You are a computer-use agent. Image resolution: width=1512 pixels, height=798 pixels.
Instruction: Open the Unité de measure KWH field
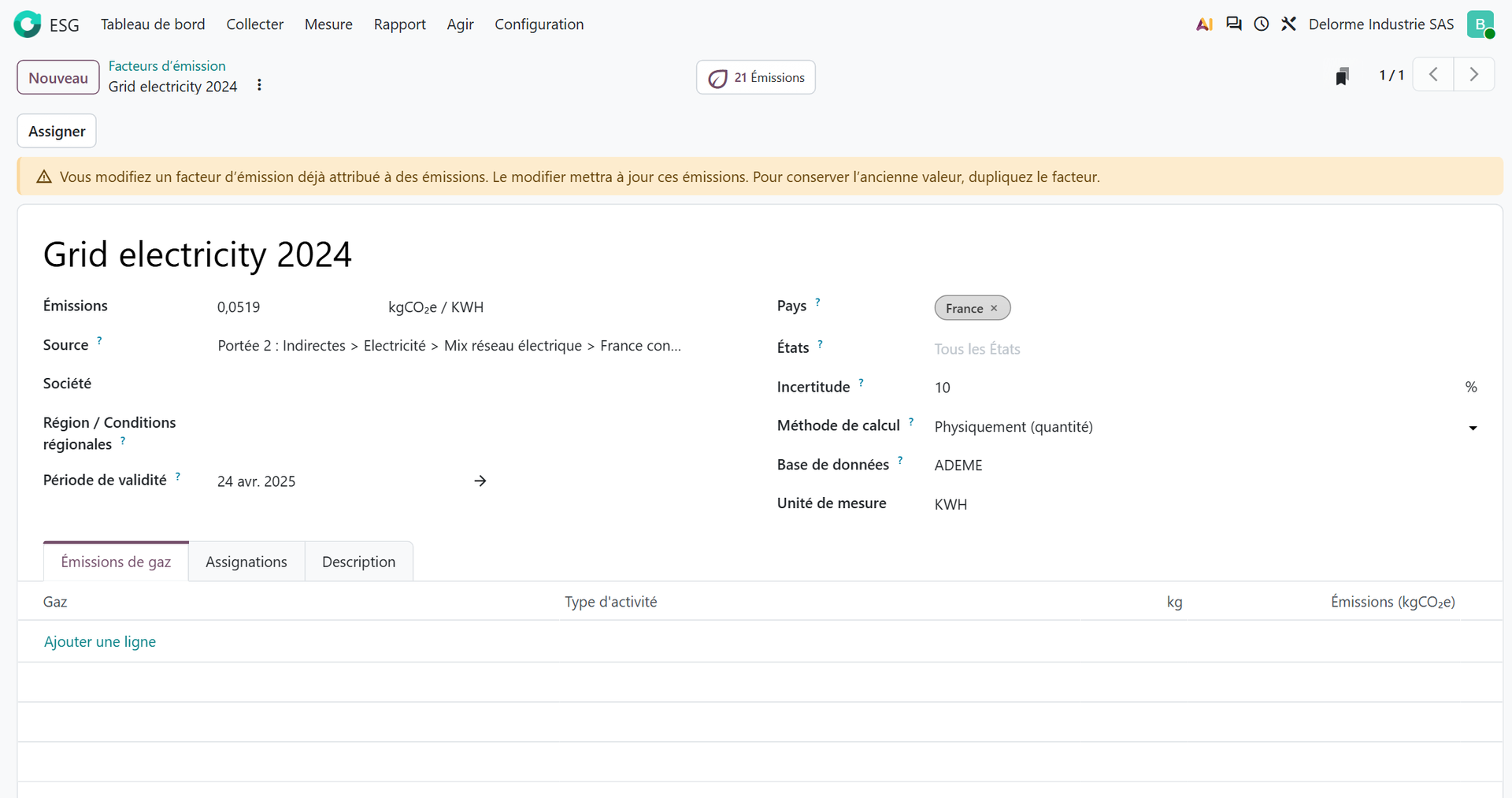click(x=1206, y=504)
